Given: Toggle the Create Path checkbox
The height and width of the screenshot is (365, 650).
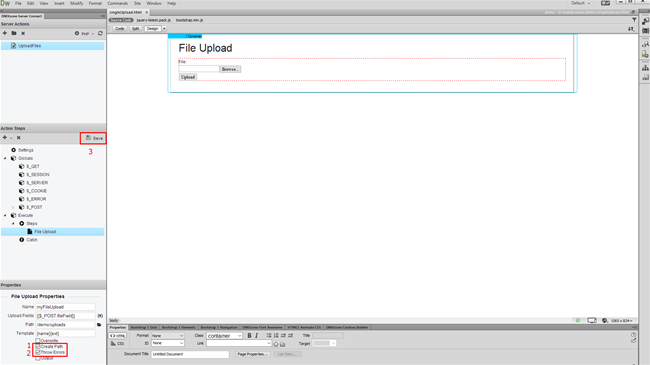Looking at the screenshot, I should pos(38,346).
